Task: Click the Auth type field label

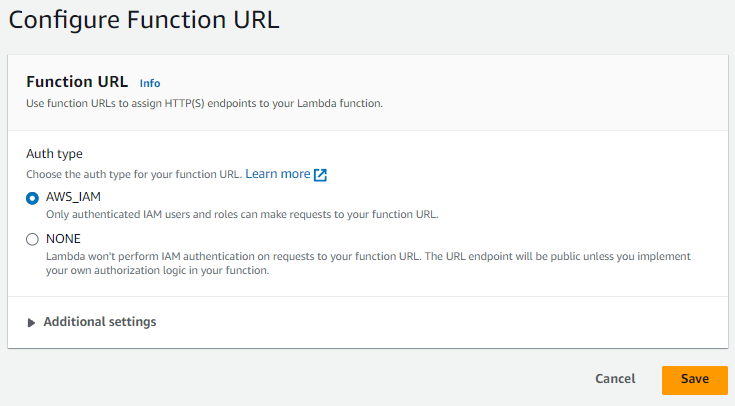Action: [54, 154]
